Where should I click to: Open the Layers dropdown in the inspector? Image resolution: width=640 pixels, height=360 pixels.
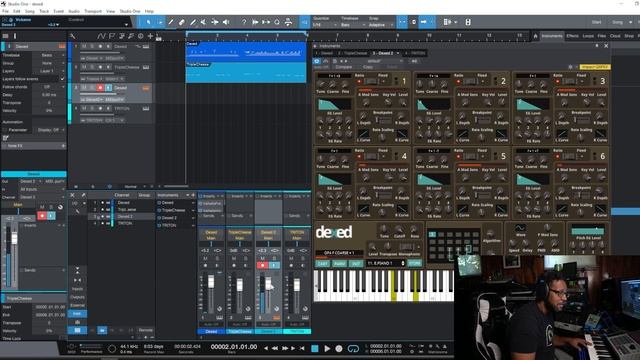click(x=49, y=71)
